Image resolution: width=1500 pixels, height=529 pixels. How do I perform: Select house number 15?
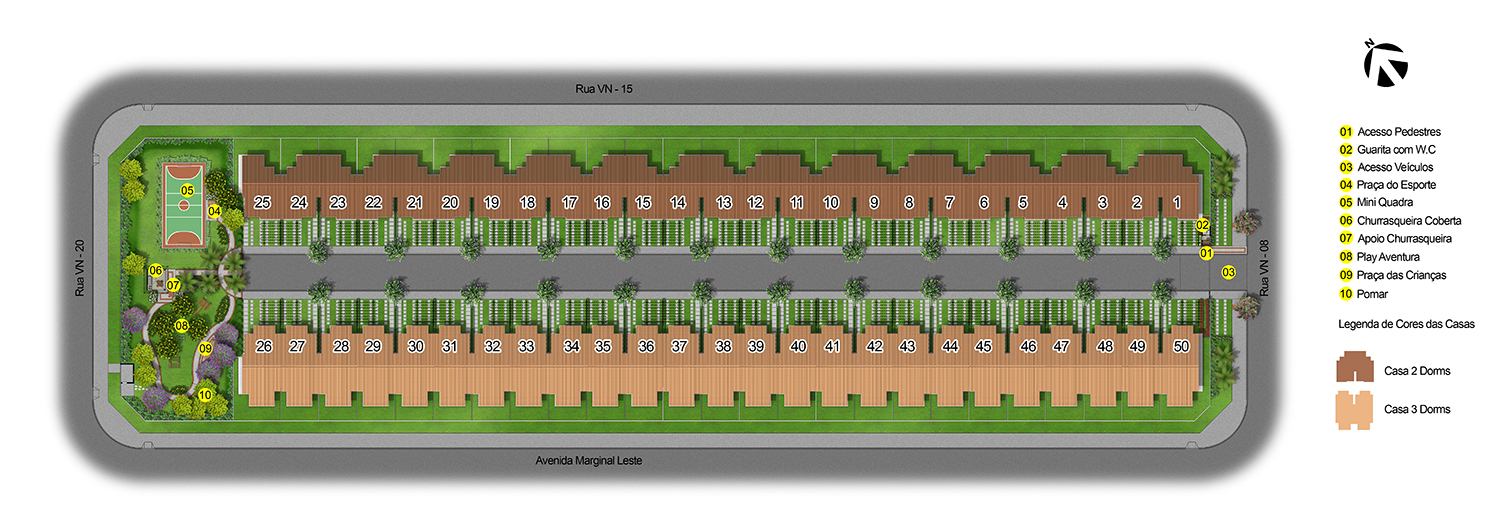click(643, 203)
